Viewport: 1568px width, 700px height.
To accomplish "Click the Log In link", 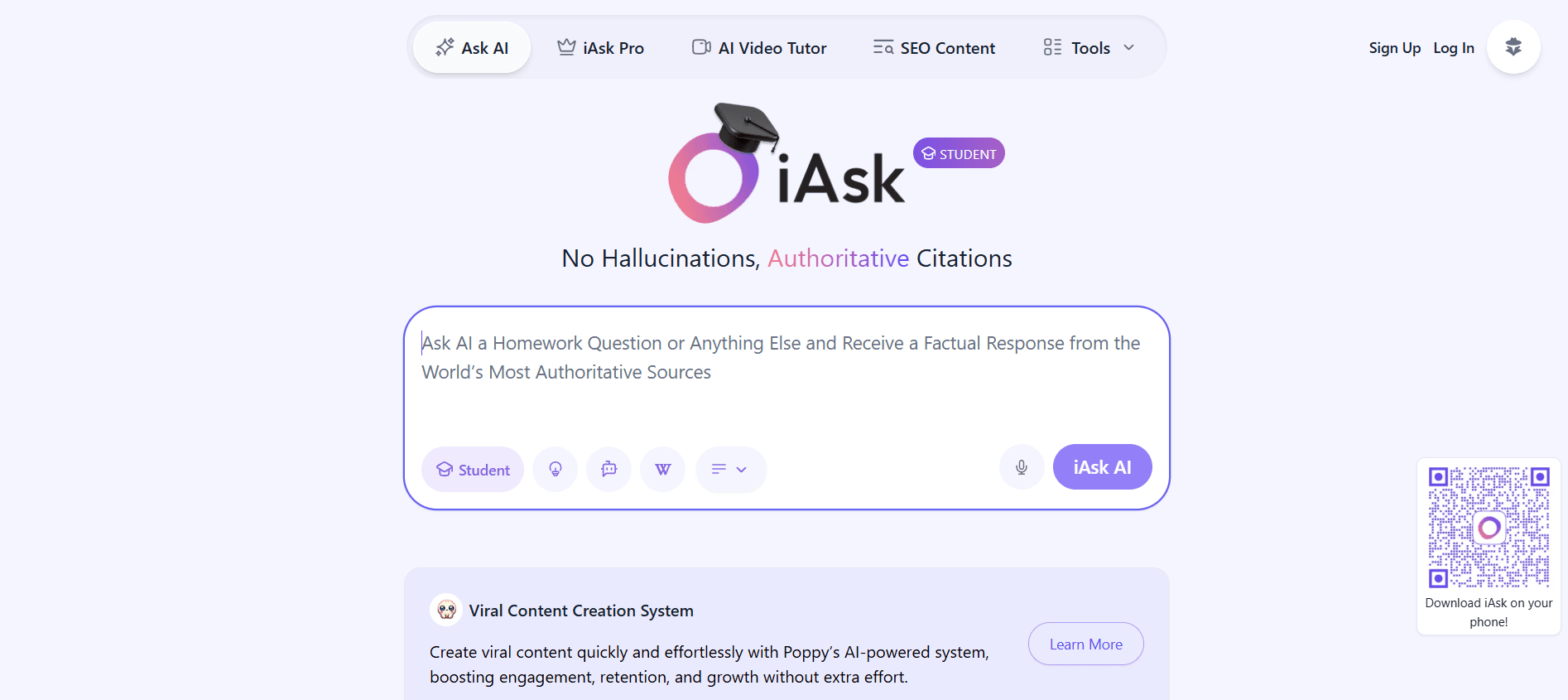I will tap(1453, 48).
